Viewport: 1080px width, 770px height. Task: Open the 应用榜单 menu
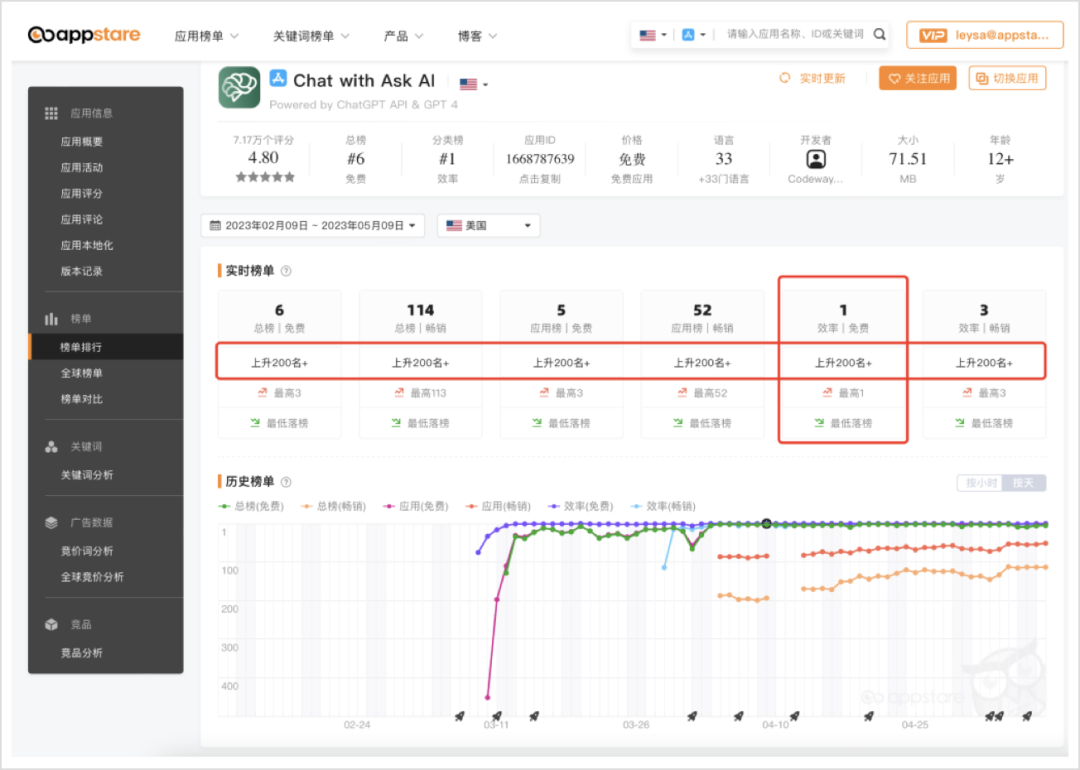point(206,36)
